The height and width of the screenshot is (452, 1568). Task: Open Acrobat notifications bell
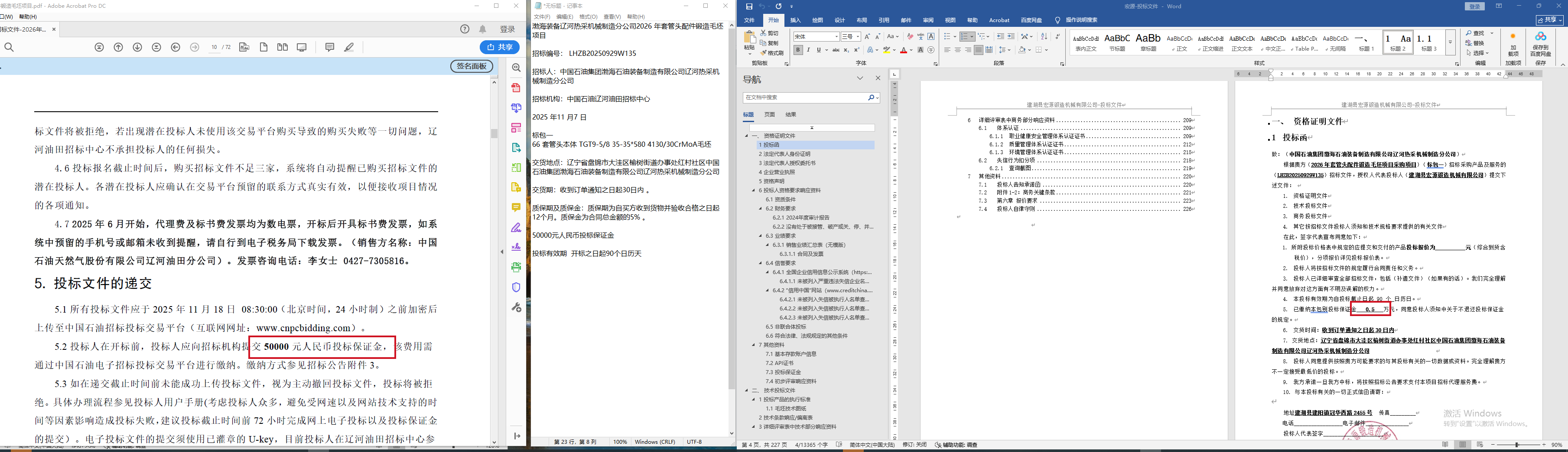[x=483, y=29]
